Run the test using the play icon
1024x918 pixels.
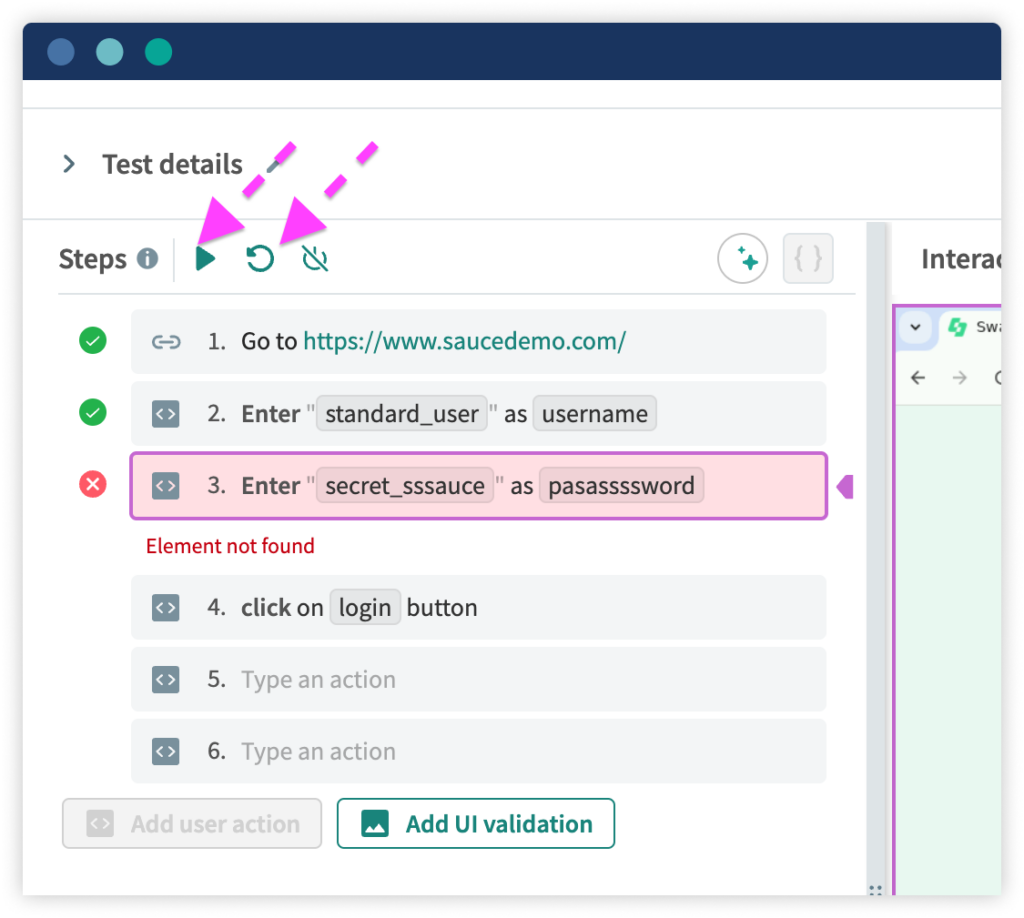click(x=207, y=258)
